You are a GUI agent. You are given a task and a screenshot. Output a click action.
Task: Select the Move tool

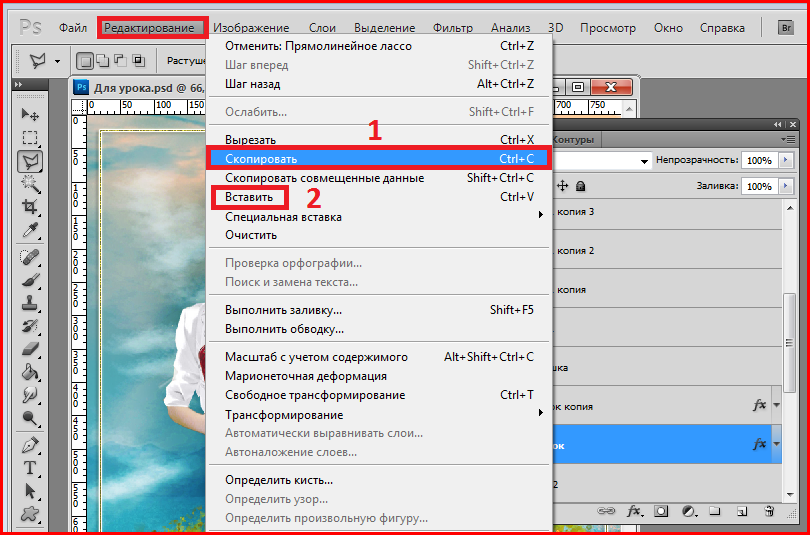pos(30,114)
